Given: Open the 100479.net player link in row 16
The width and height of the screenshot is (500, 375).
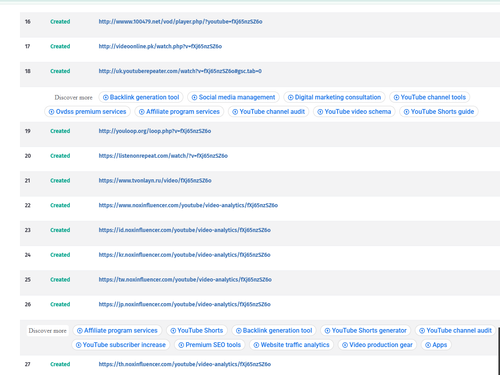Looking at the screenshot, I should coord(180,22).
